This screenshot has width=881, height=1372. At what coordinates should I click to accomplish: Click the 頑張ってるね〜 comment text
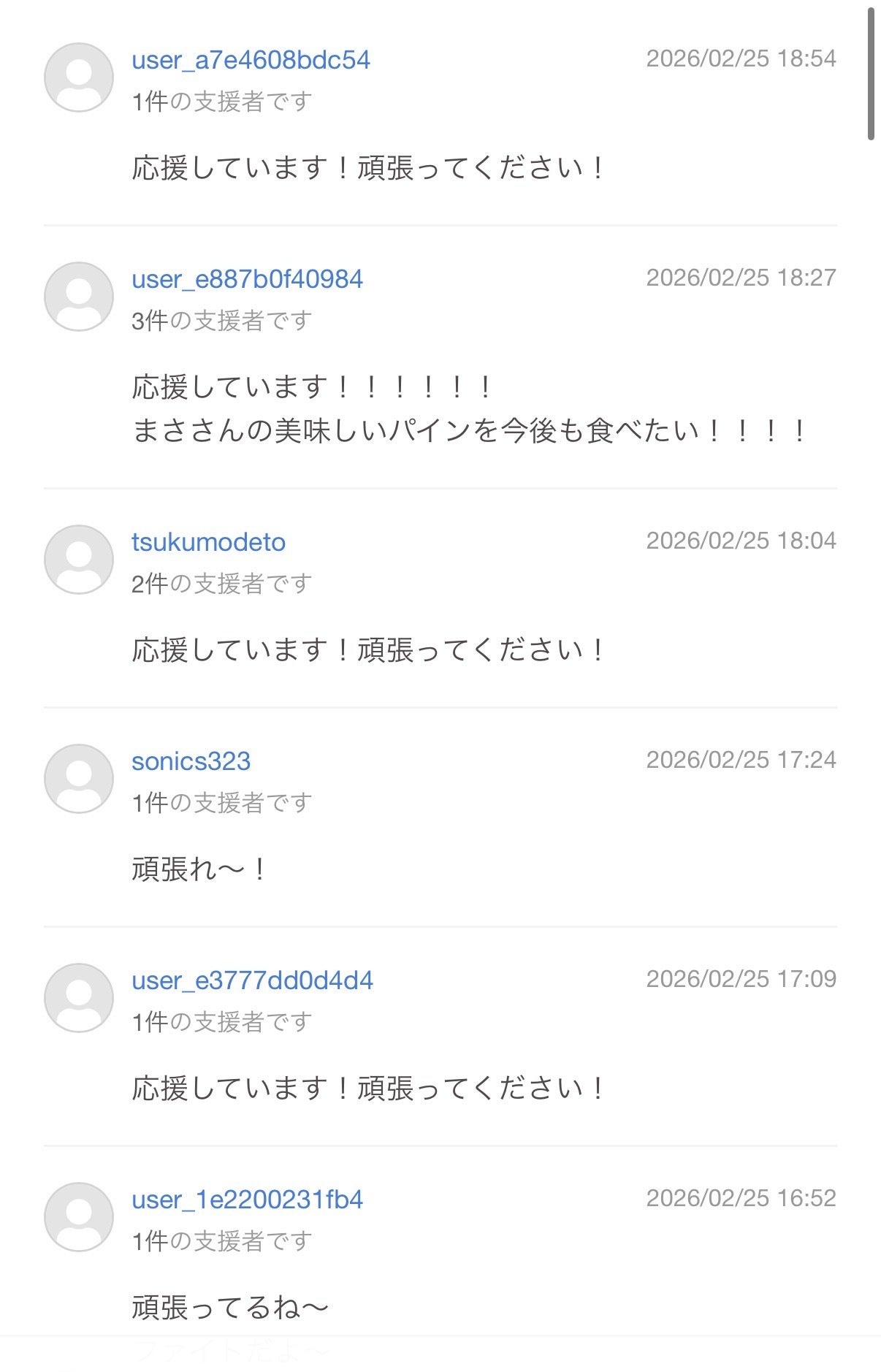tap(229, 1308)
